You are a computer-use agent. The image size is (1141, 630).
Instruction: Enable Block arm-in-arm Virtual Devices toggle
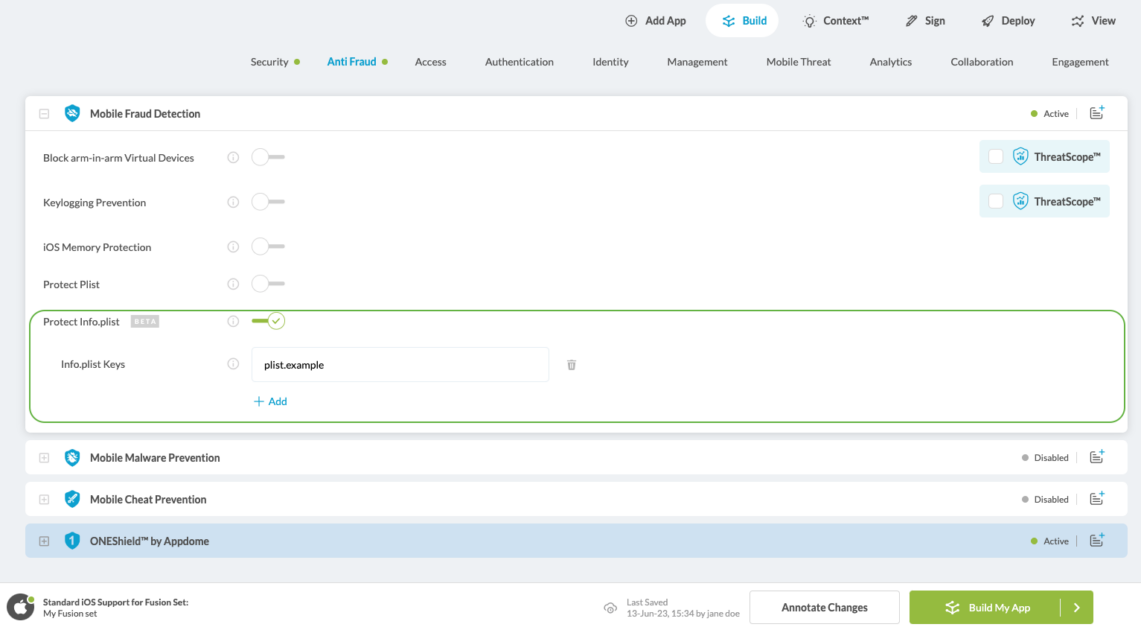pyautogui.click(x=267, y=158)
